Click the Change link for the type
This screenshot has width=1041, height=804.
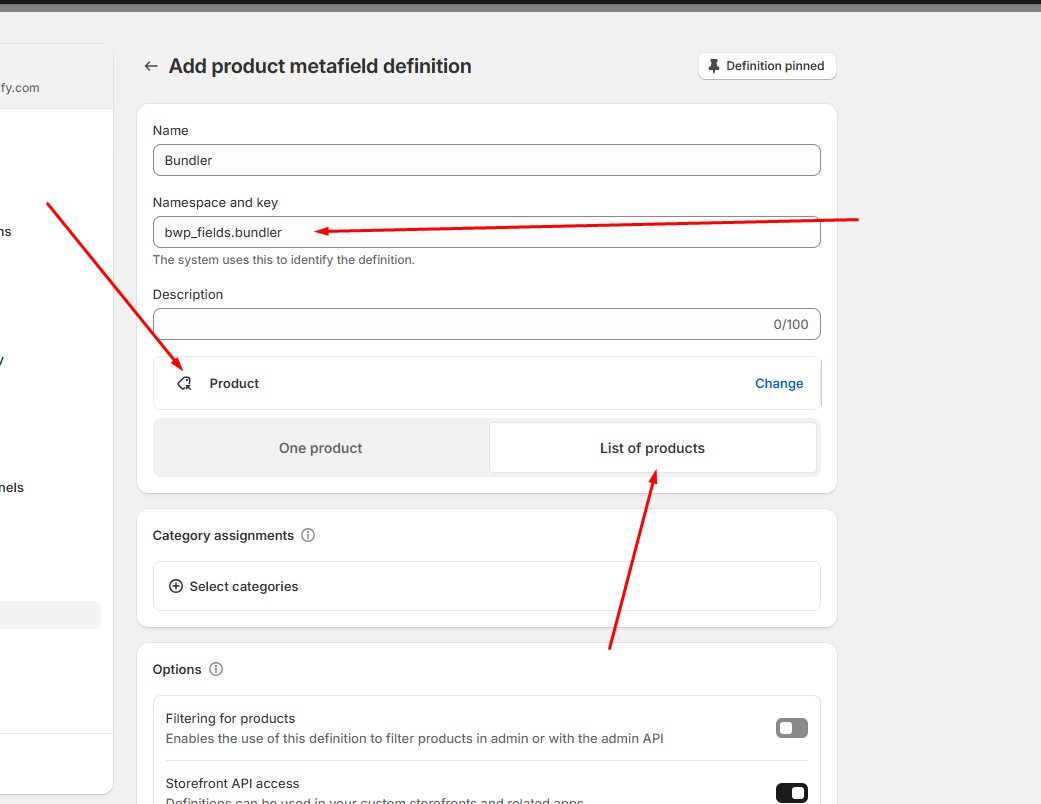click(x=778, y=383)
